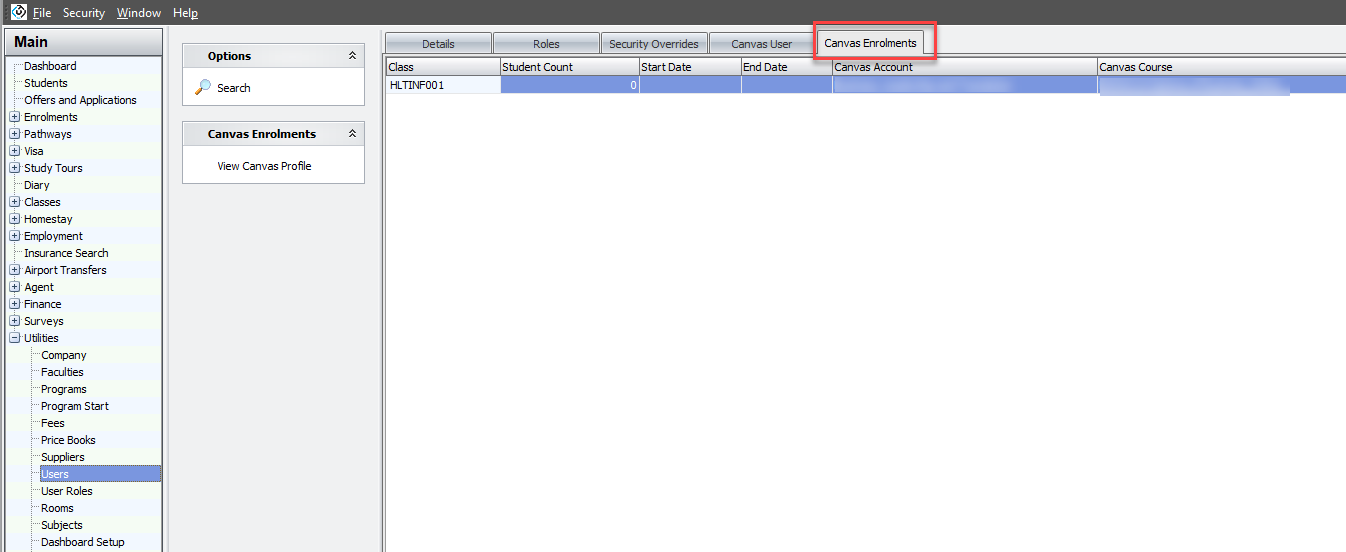Open the File menu
Image resolution: width=1346 pixels, height=552 pixels.
pos(41,13)
